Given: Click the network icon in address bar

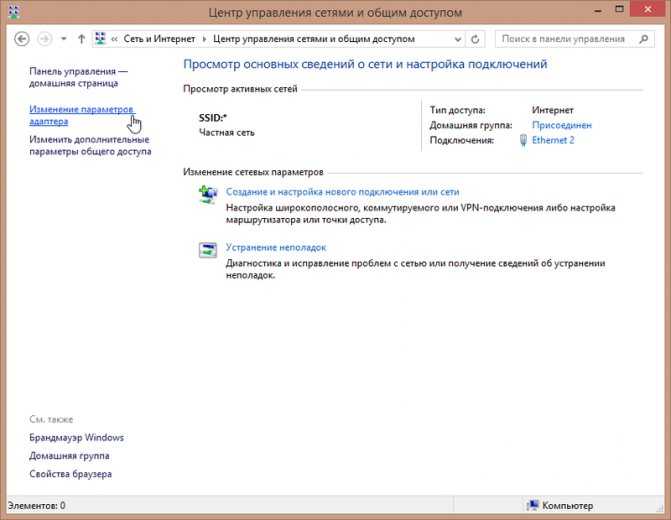Looking at the screenshot, I should coord(100,39).
